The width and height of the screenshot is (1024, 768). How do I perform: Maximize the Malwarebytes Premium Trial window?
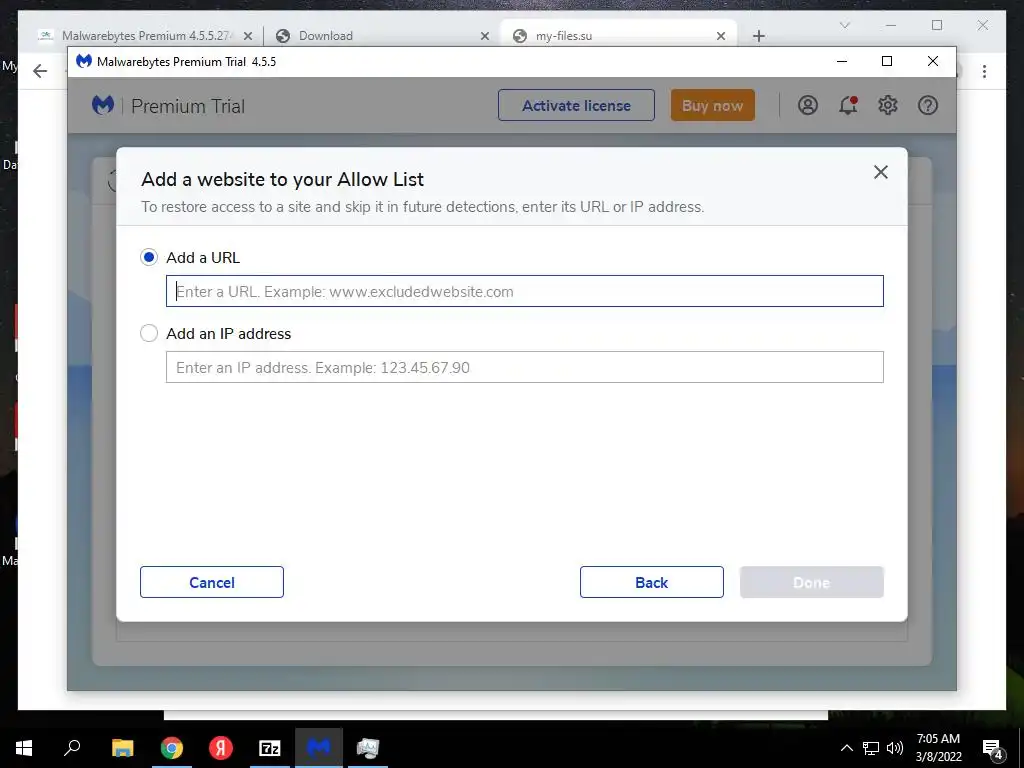[x=887, y=61]
